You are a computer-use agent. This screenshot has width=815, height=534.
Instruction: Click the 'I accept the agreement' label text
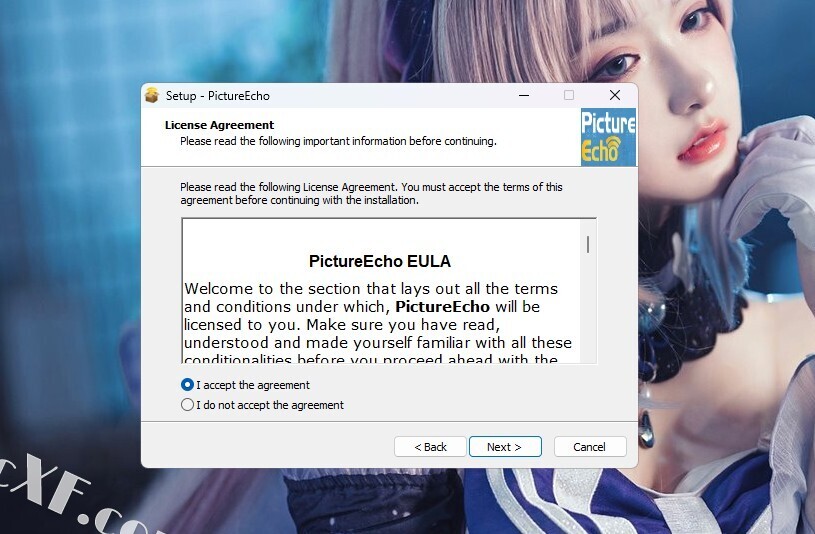(253, 385)
